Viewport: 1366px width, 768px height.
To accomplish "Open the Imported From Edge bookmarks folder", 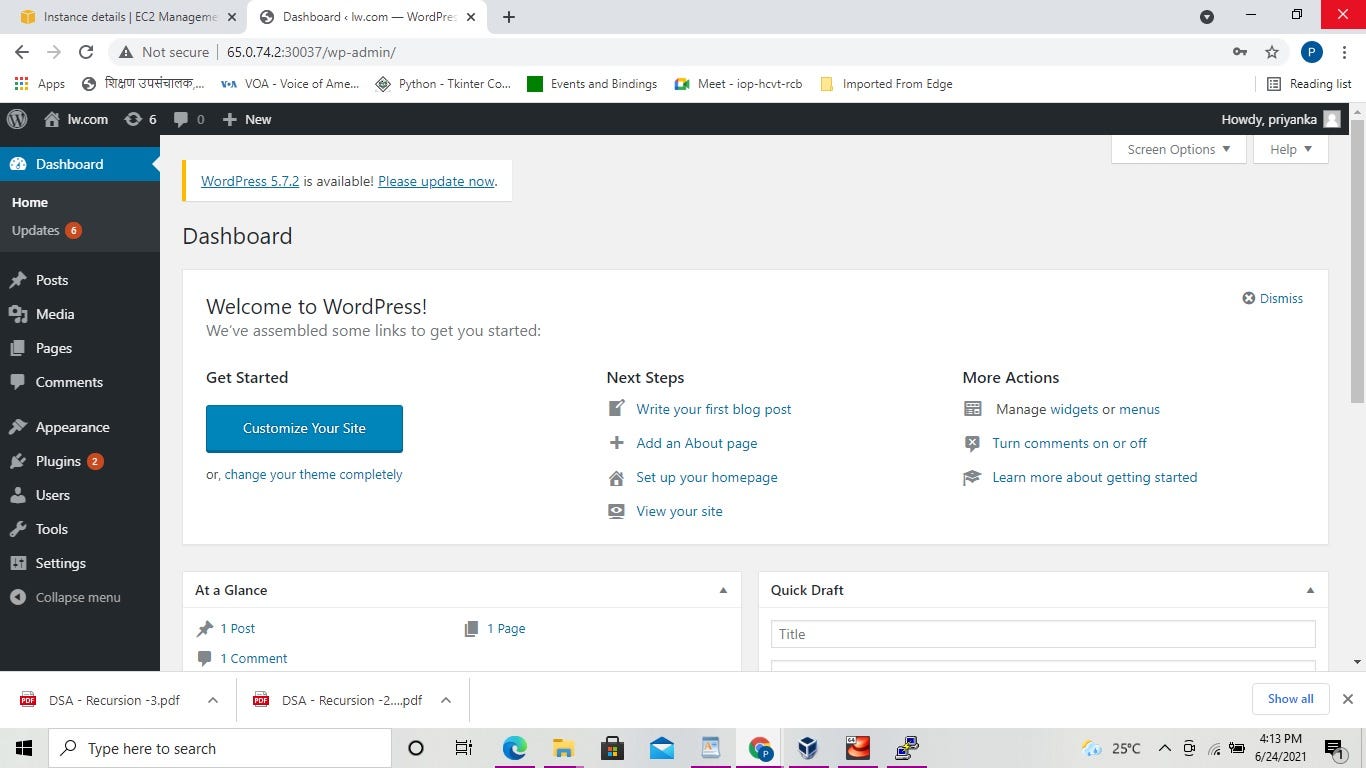I will (x=886, y=84).
